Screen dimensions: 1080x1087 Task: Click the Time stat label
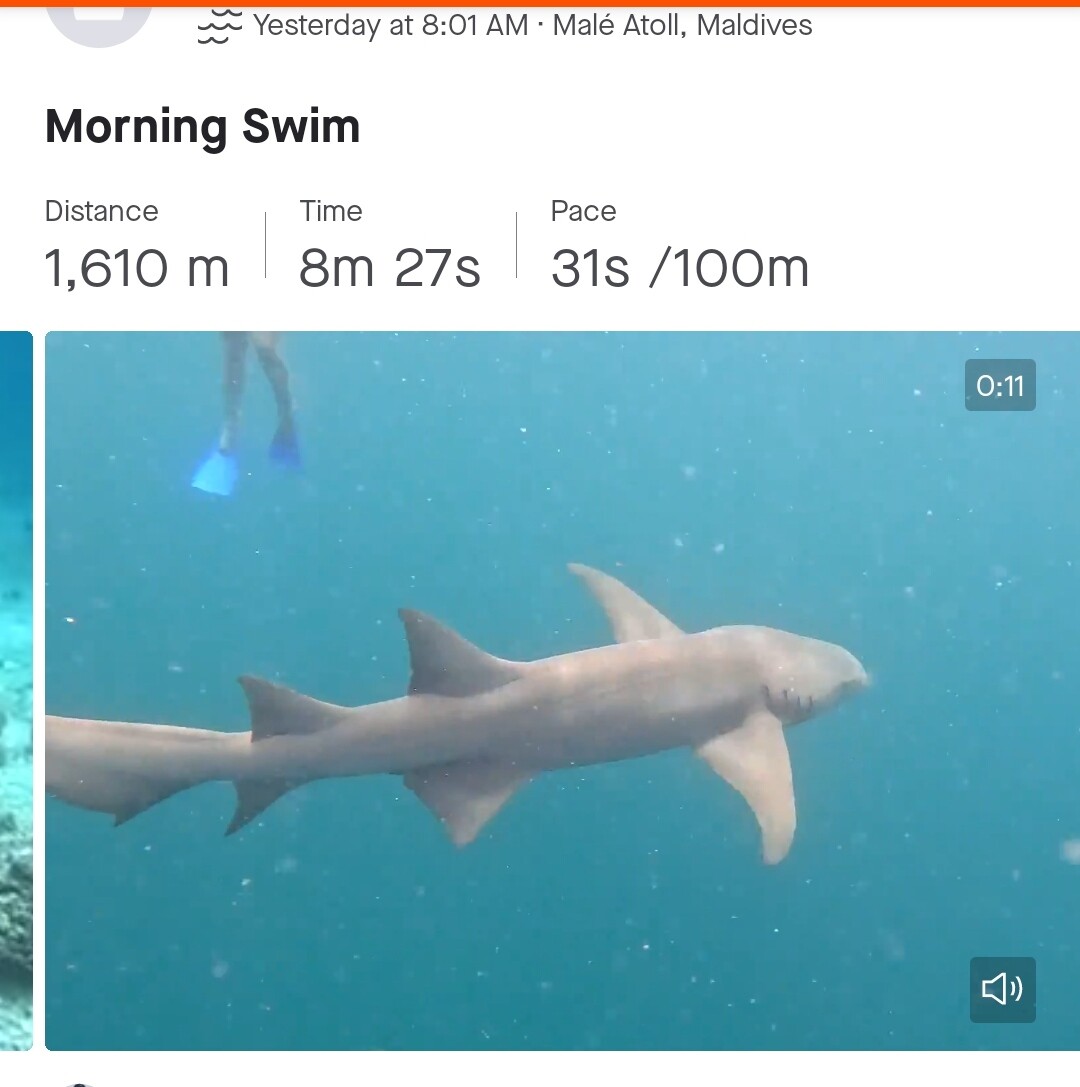pos(331,211)
